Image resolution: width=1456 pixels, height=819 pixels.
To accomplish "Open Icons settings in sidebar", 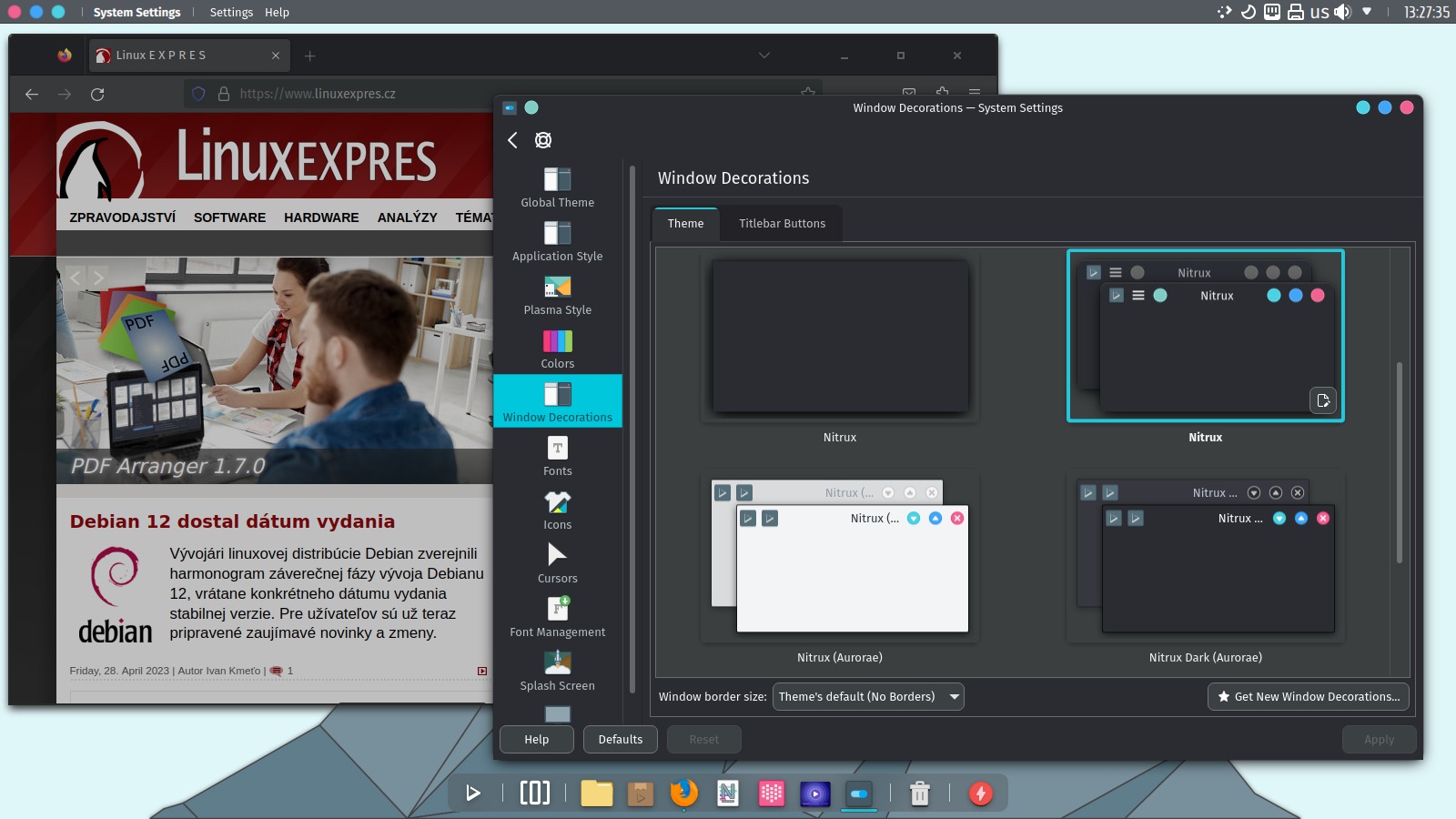I will pos(558,510).
